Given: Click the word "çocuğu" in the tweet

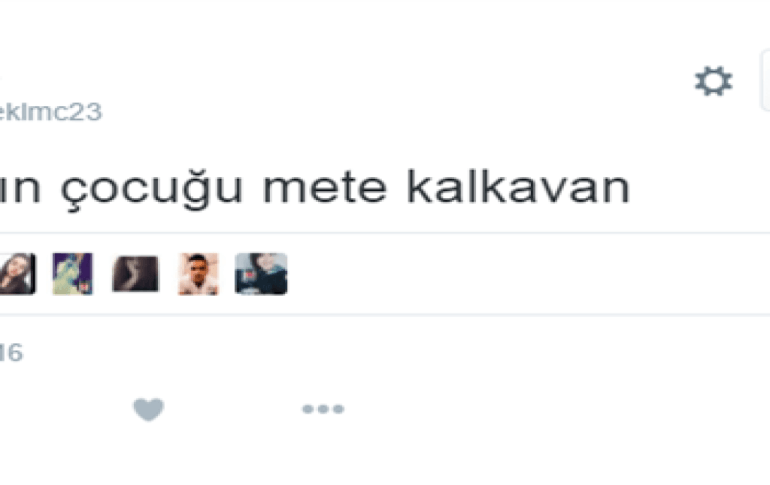Looking at the screenshot, I should 152,189.
